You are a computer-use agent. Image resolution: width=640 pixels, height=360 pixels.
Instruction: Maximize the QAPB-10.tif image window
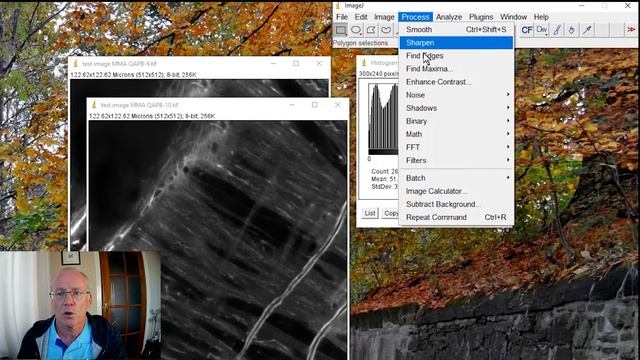[x=314, y=105]
